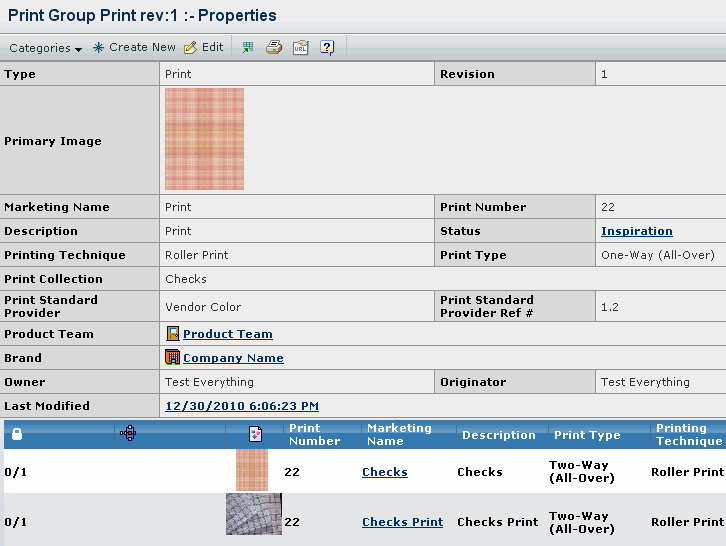Open the plaid primary image thumbnail
Screen dimensions: 726x546
(x=204, y=139)
